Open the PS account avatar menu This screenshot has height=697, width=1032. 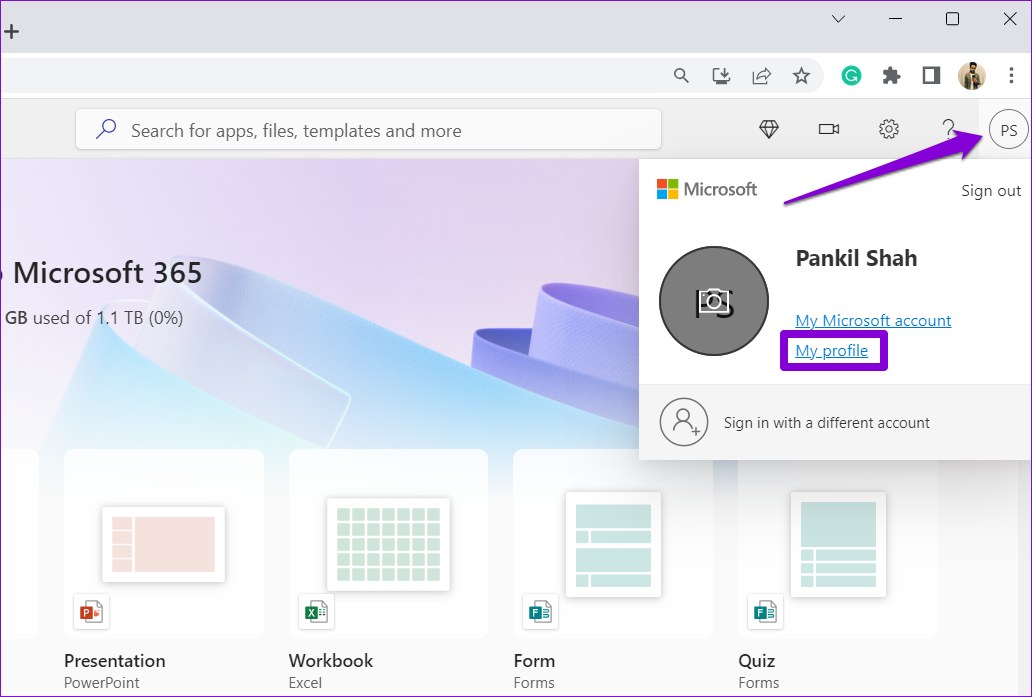[x=1007, y=129]
